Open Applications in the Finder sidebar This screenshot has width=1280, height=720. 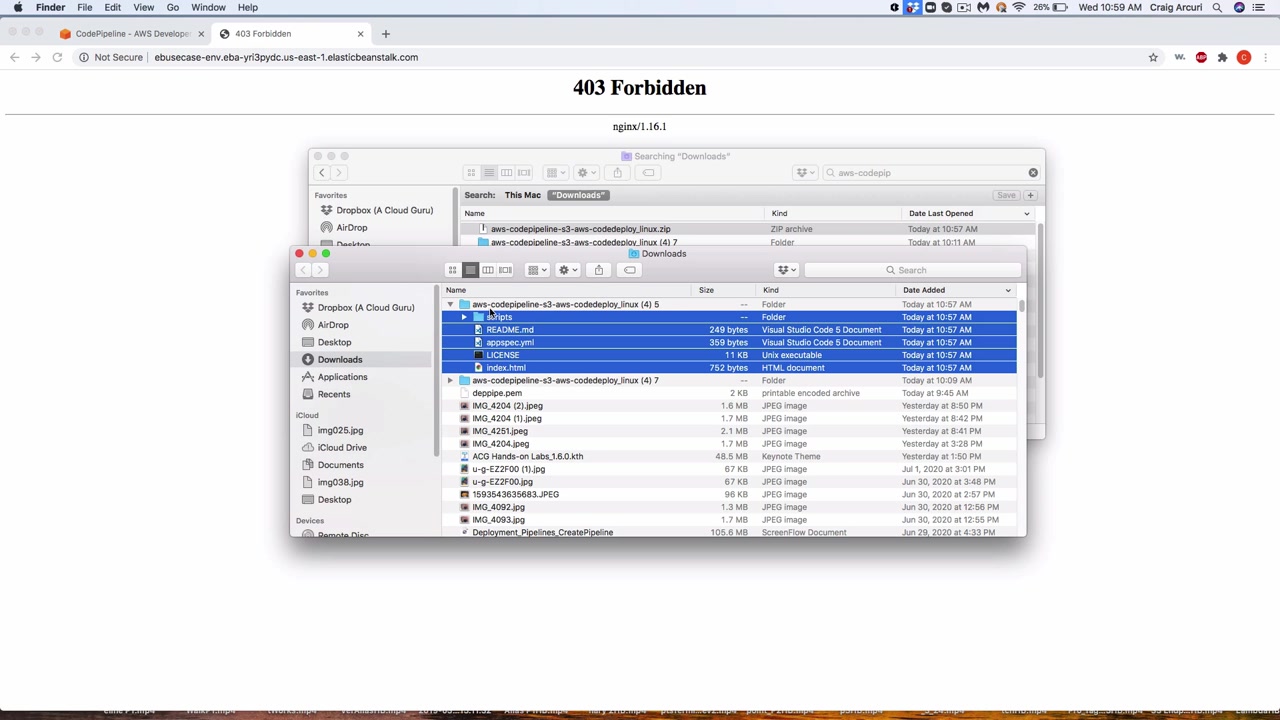342,377
